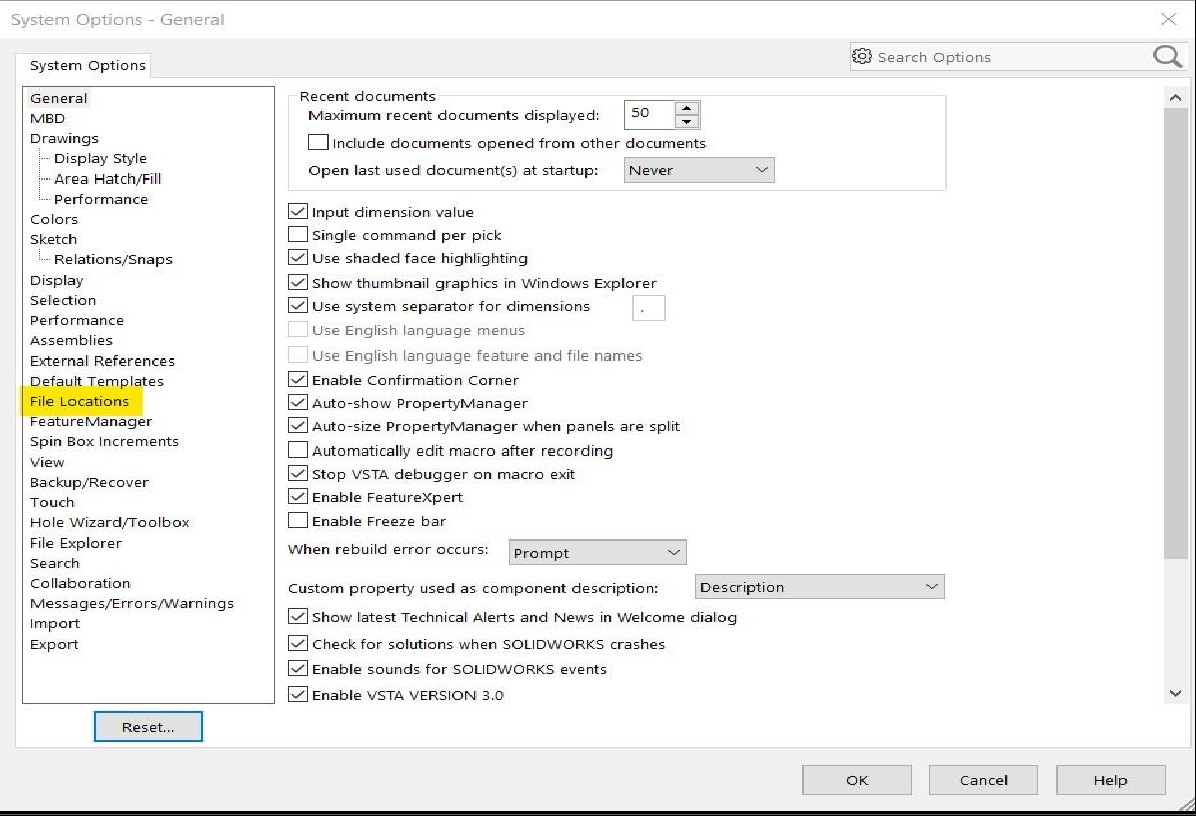Toggle Show thumbnail graphics in Windows Explorer
1196x816 pixels.
point(298,282)
